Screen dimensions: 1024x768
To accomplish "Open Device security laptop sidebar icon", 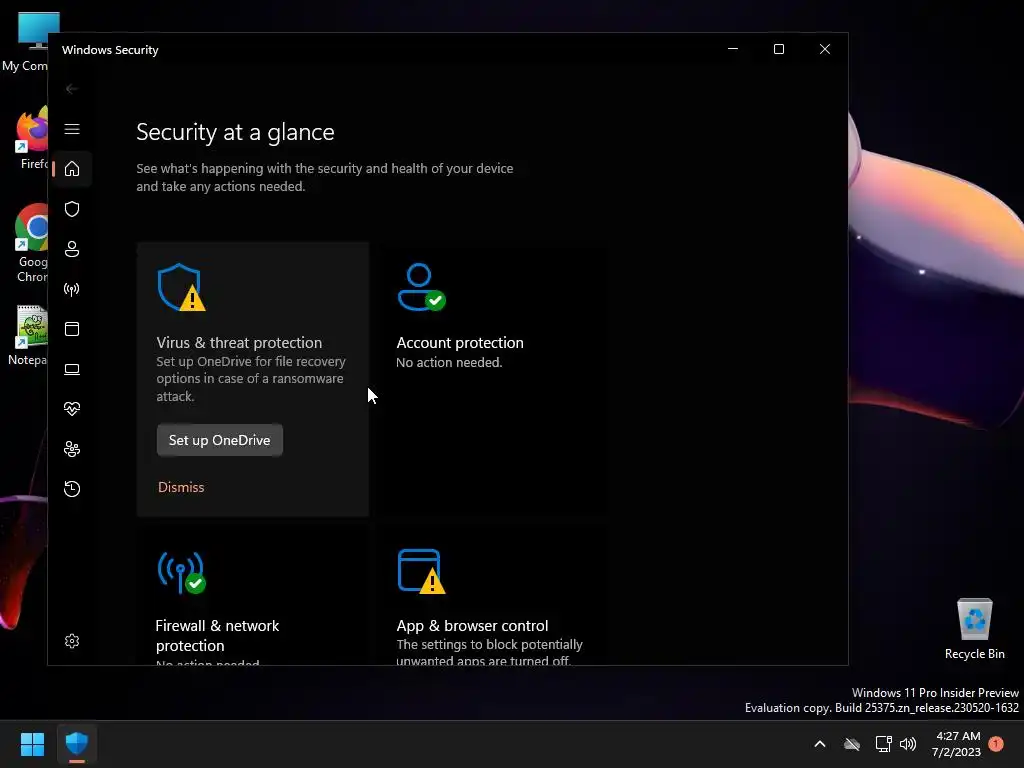I will pyautogui.click(x=72, y=369).
